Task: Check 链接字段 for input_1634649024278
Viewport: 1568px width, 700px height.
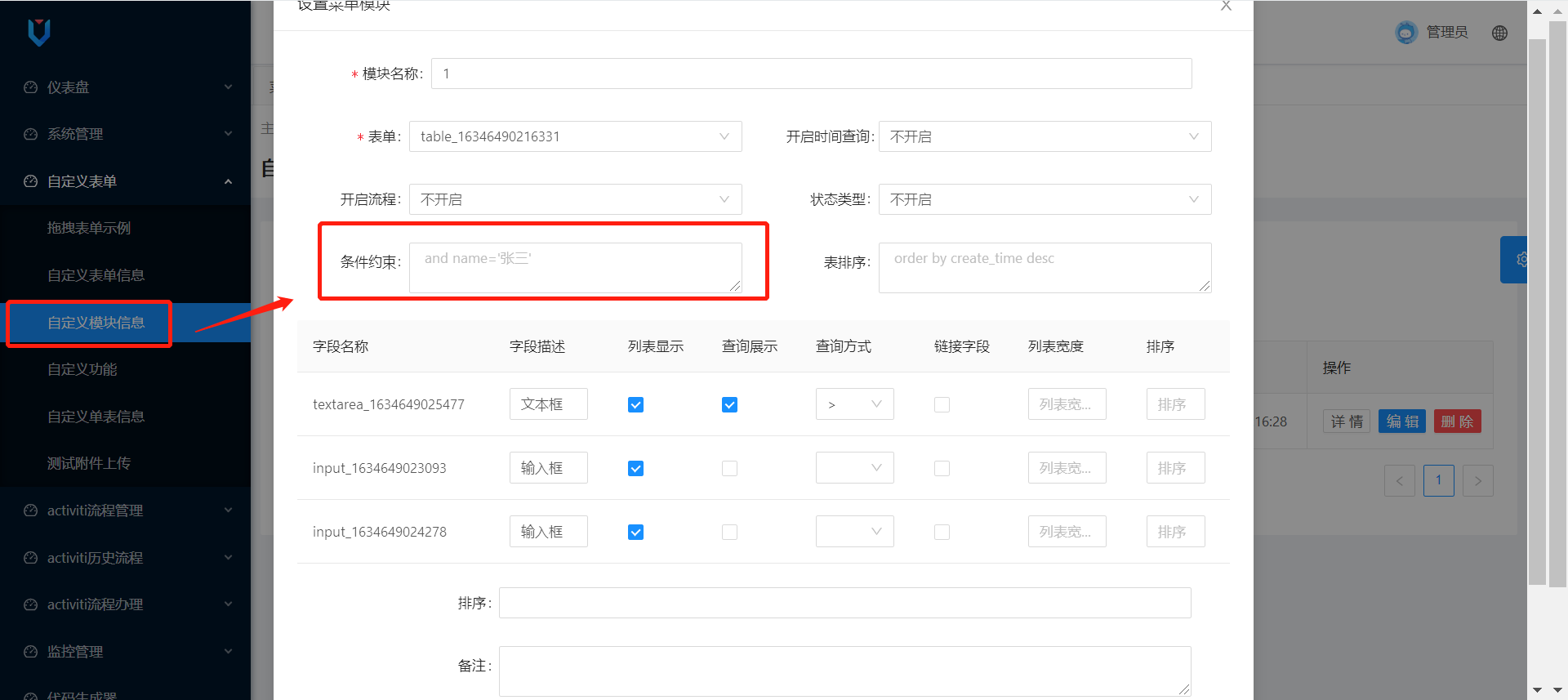Action: (x=942, y=533)
